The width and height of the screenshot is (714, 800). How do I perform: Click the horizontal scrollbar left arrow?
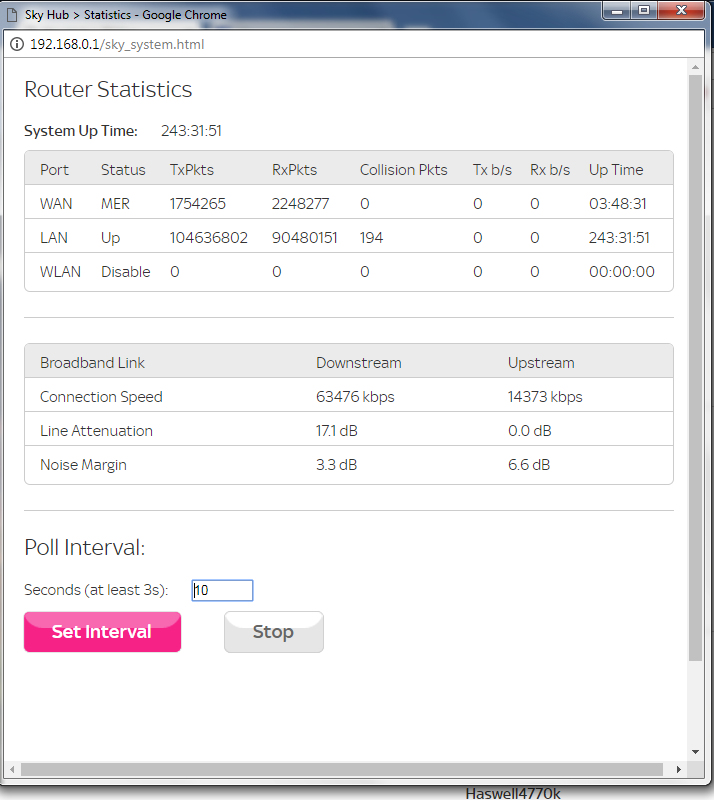(12, 769)
